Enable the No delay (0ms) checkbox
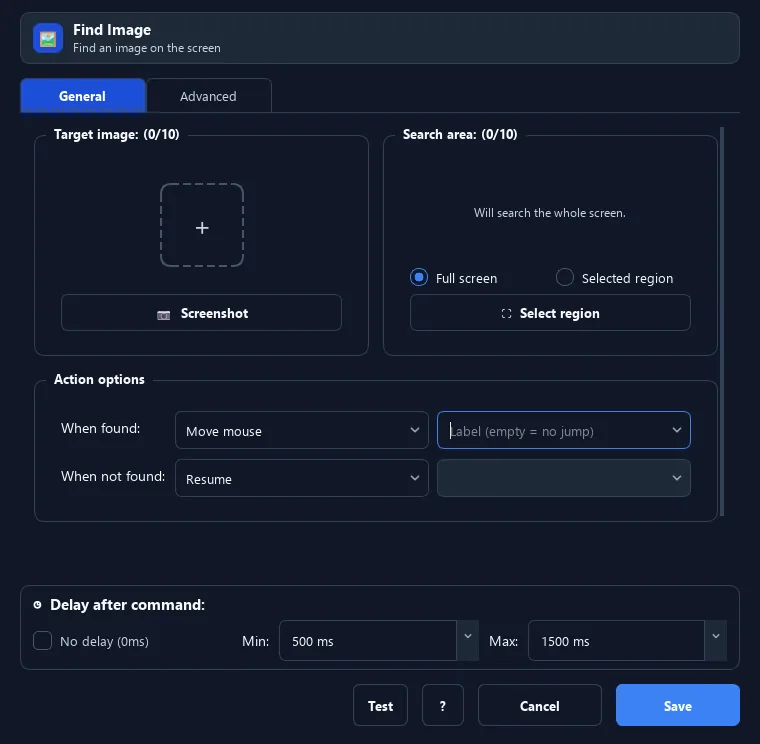The height and width of the screenshot is (744, 760). [43, 641]
